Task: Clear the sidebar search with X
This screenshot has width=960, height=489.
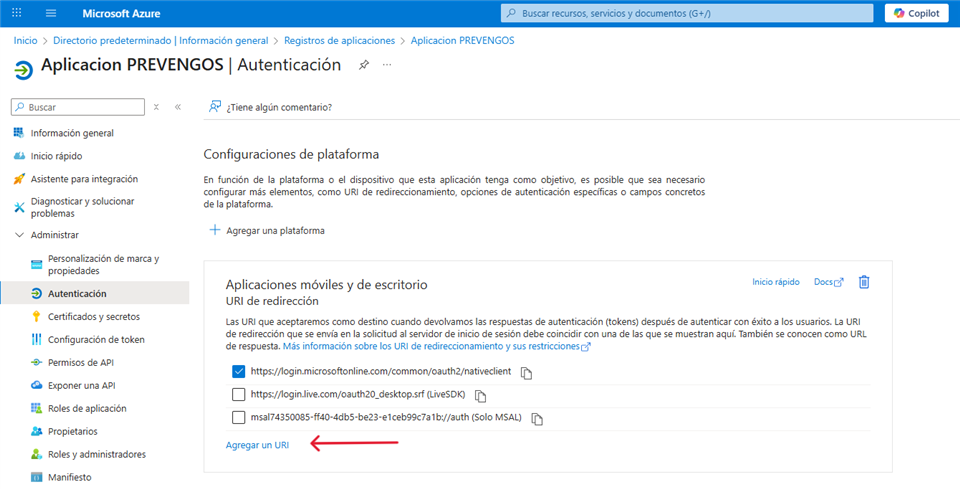Action: [x=156, y=107]
